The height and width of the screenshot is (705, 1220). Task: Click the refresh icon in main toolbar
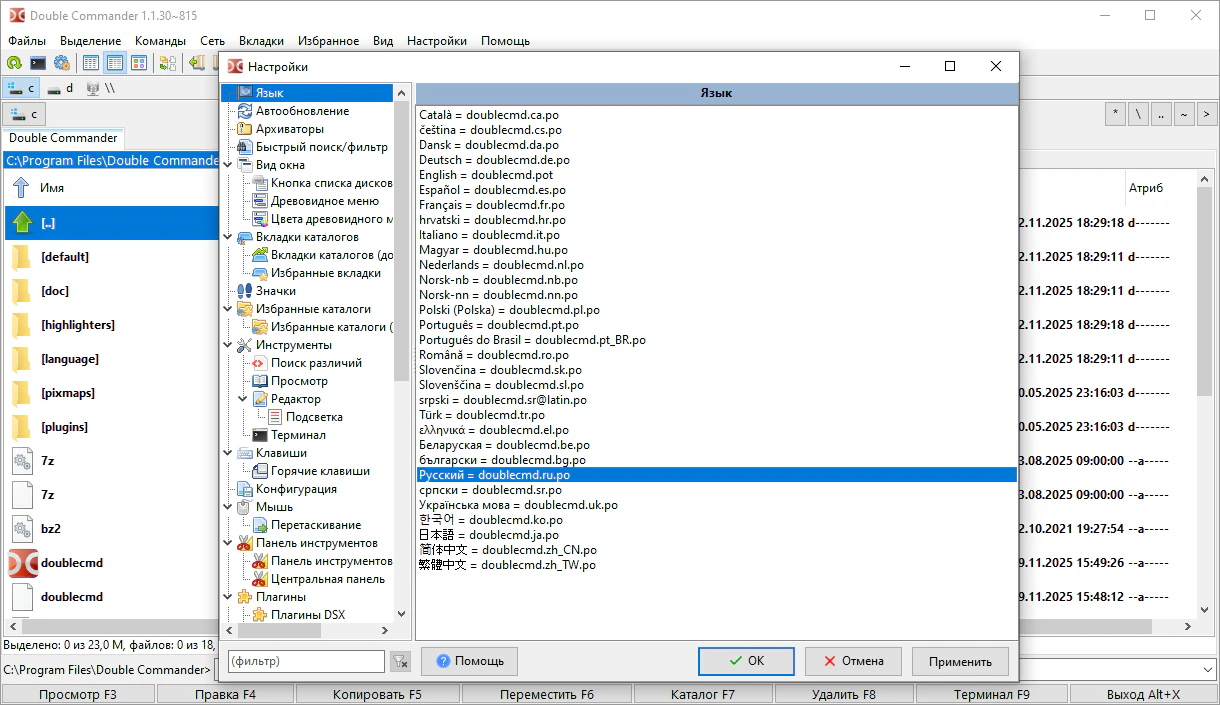14,63
